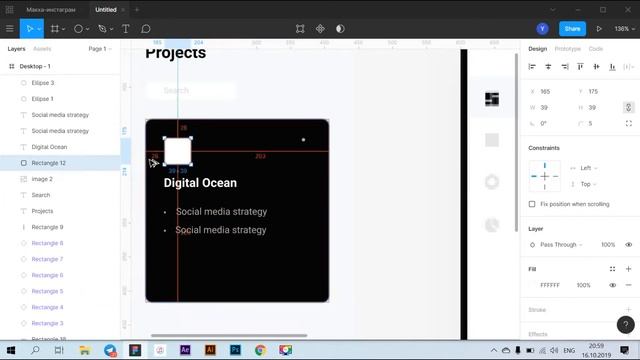Open the Move tool options arrow
The image size is (640, 360).
(x=39, y=29)
